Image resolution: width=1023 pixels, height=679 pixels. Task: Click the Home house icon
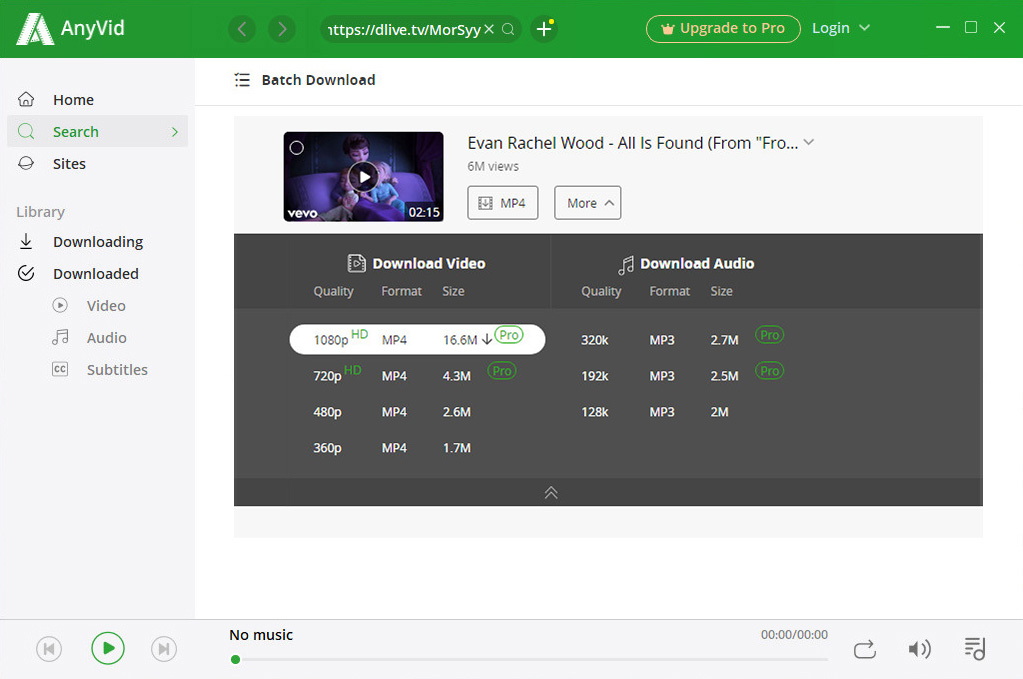tap(26, 99)
